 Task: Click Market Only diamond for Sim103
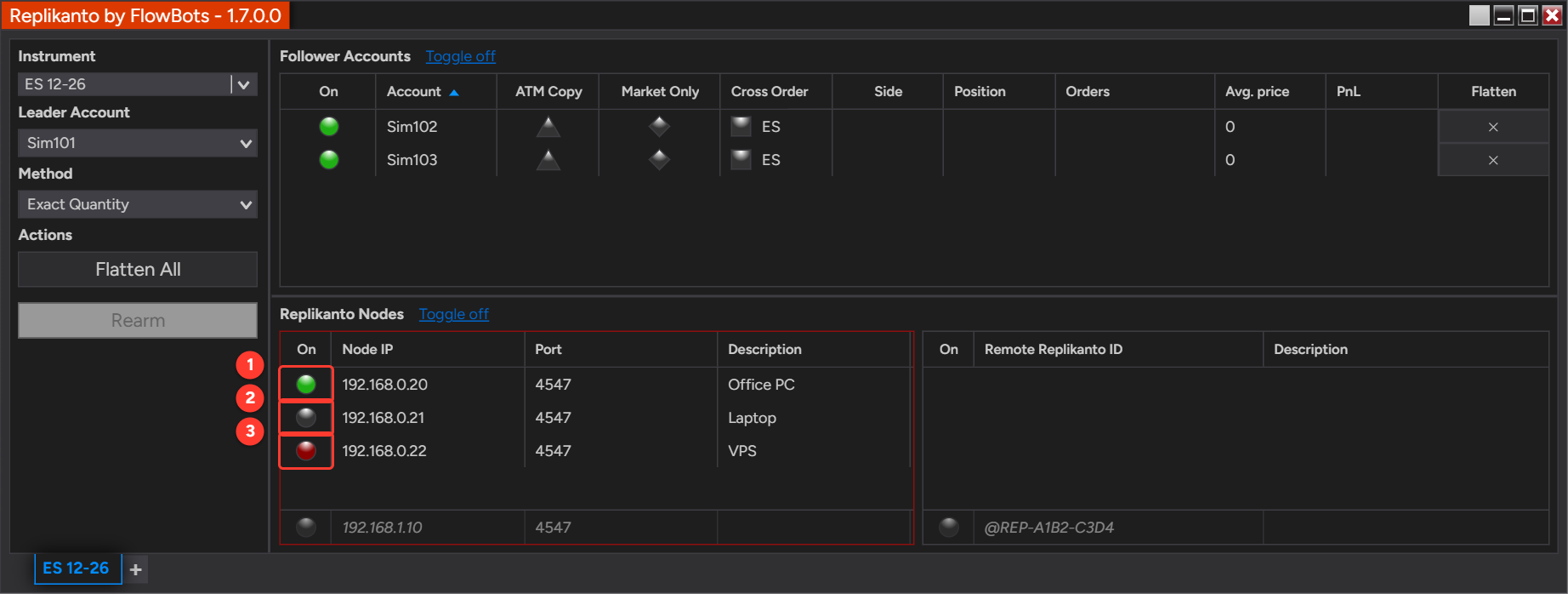click(x=659, y=160)
